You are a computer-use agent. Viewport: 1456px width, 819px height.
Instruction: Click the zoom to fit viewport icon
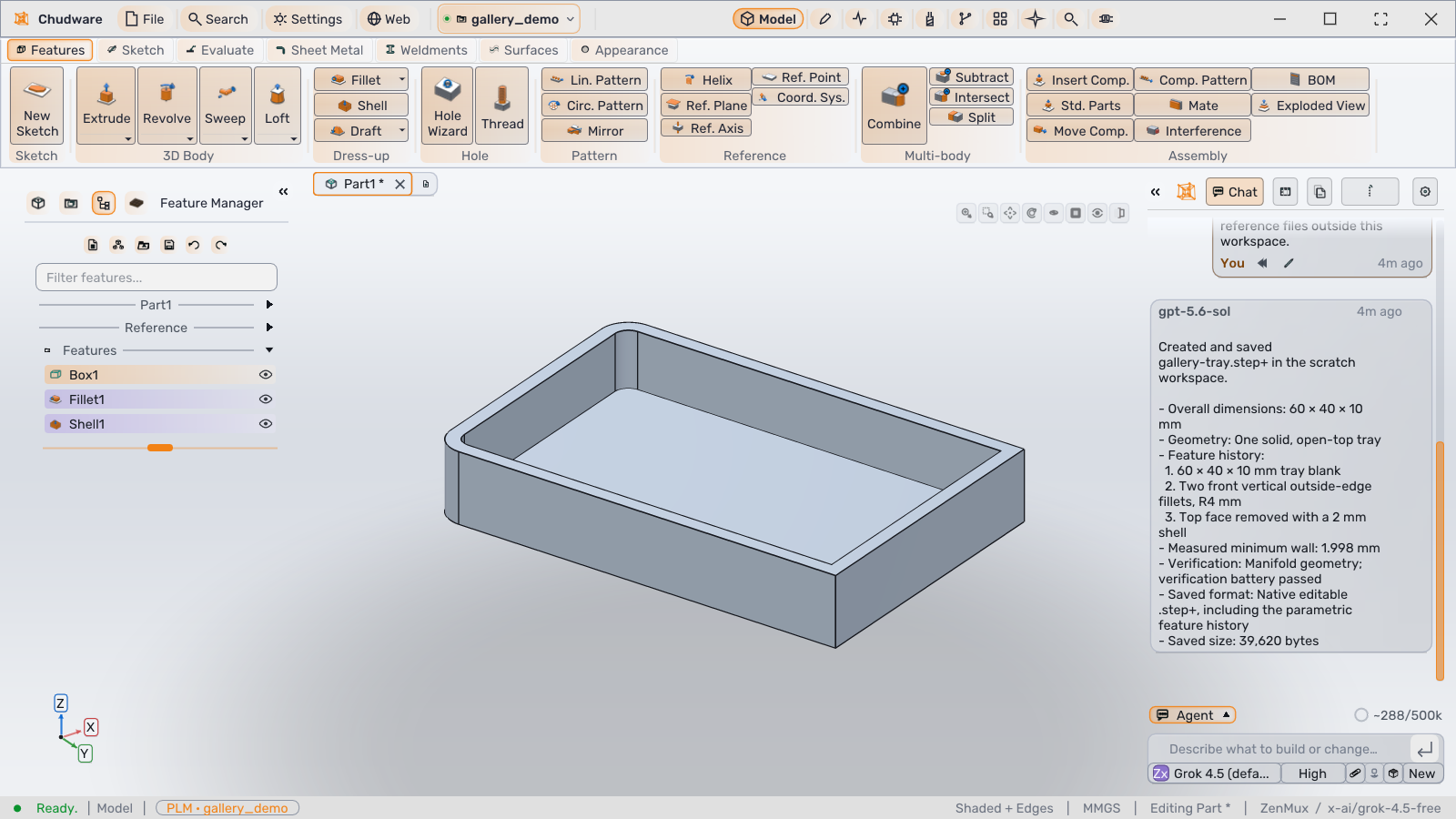tap(966, 213)
